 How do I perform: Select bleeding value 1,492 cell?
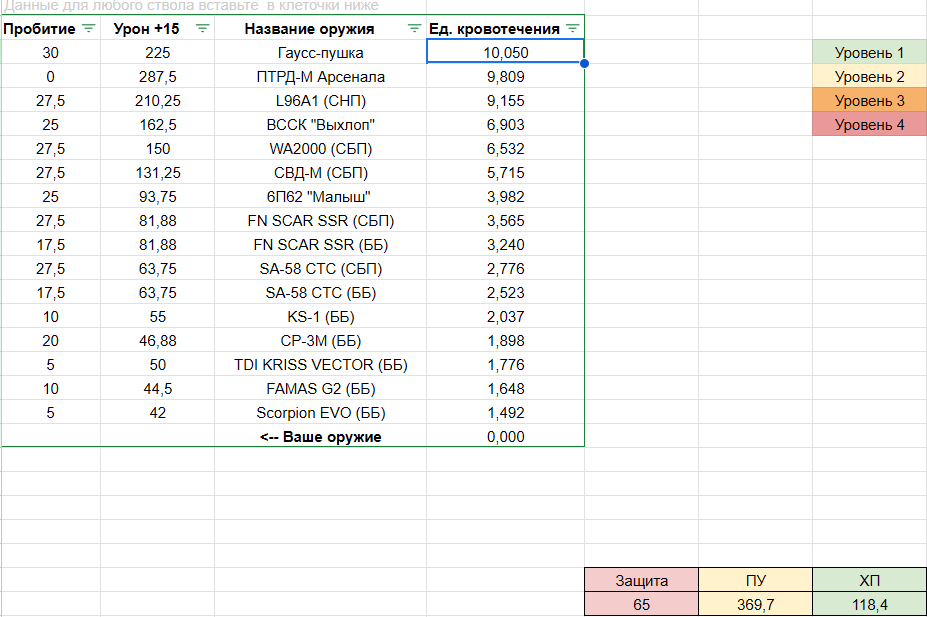[x=505, y=413]
